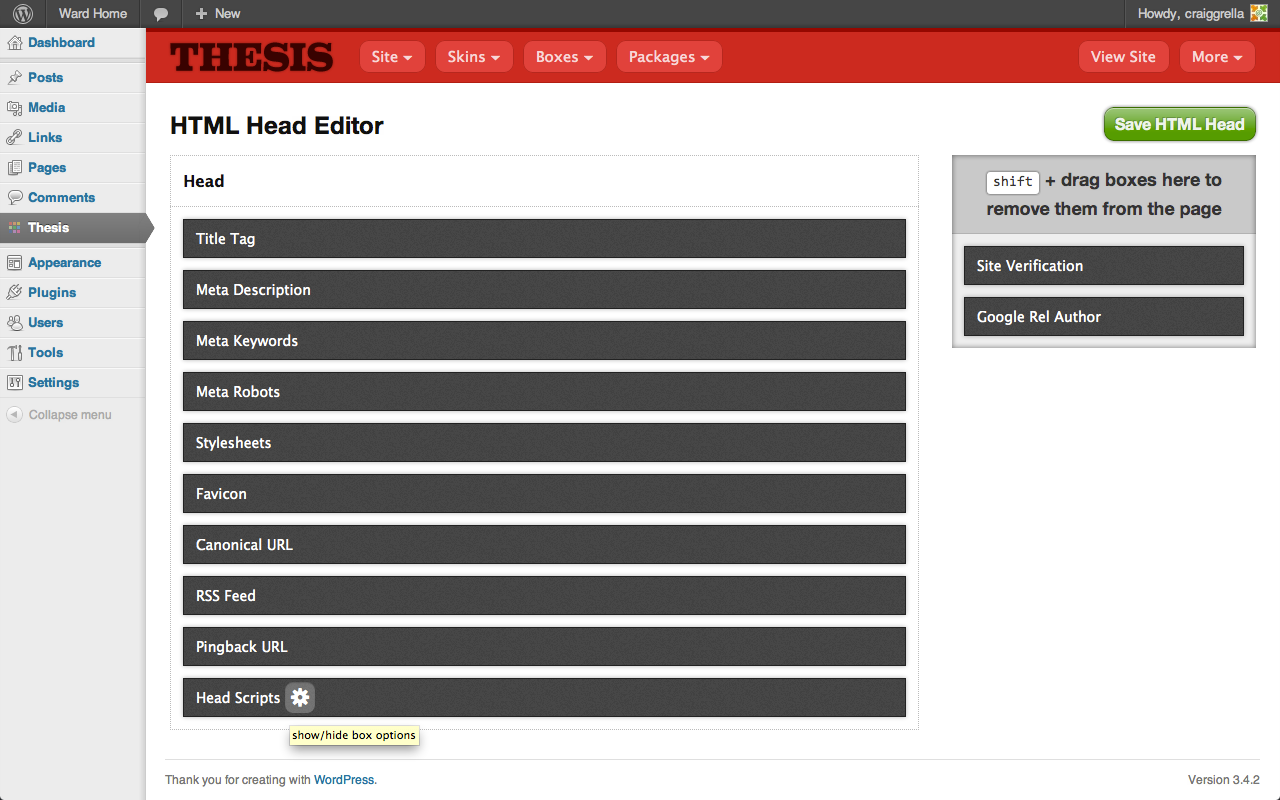Open the Packages dropdown menu
This screenshot has width=1280, height=800.
tap(669, 57)
